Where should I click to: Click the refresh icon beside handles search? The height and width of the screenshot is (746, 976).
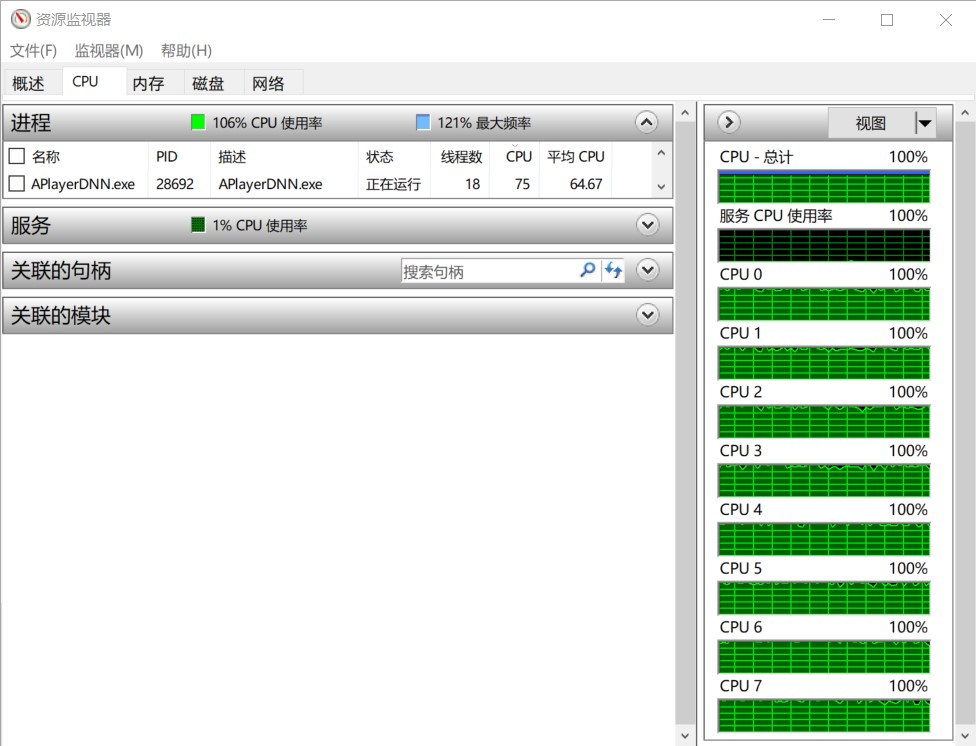613,270
